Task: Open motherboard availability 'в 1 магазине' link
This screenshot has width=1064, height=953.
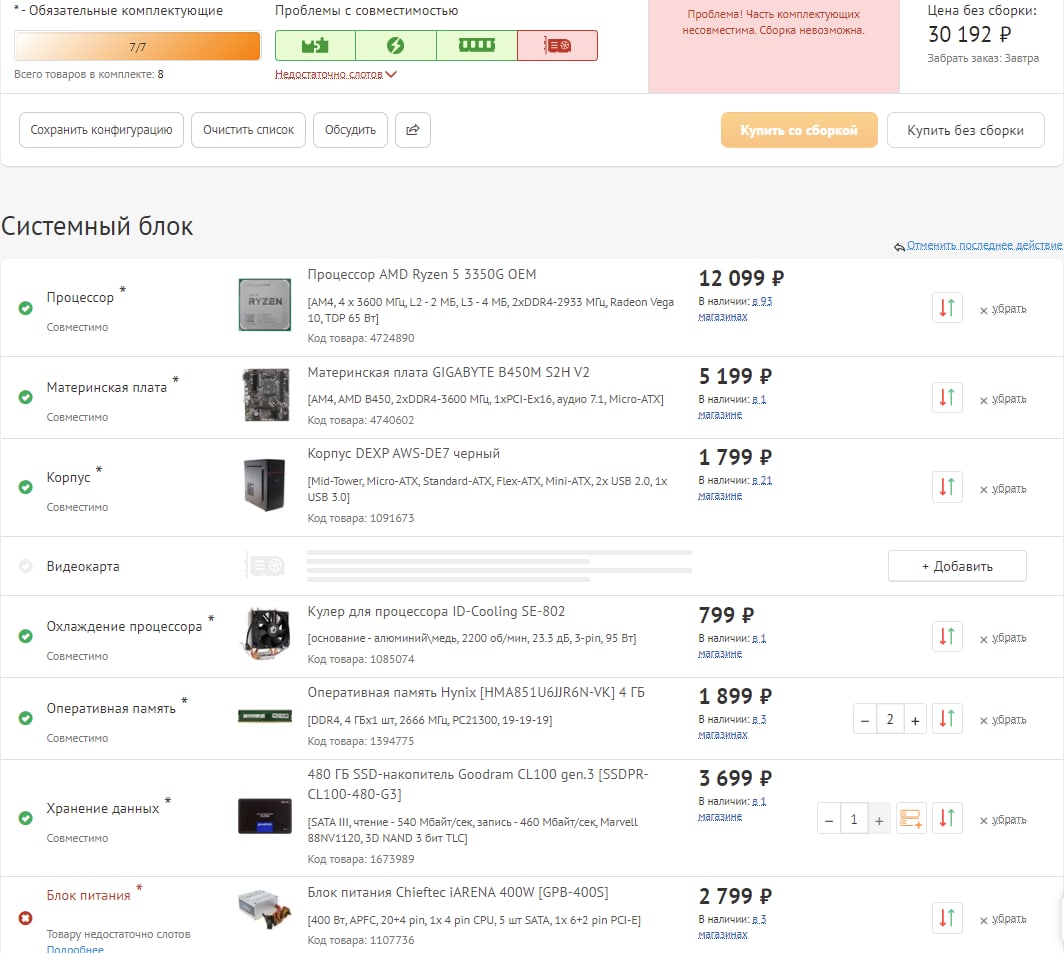Action: [x=732, y=407]
